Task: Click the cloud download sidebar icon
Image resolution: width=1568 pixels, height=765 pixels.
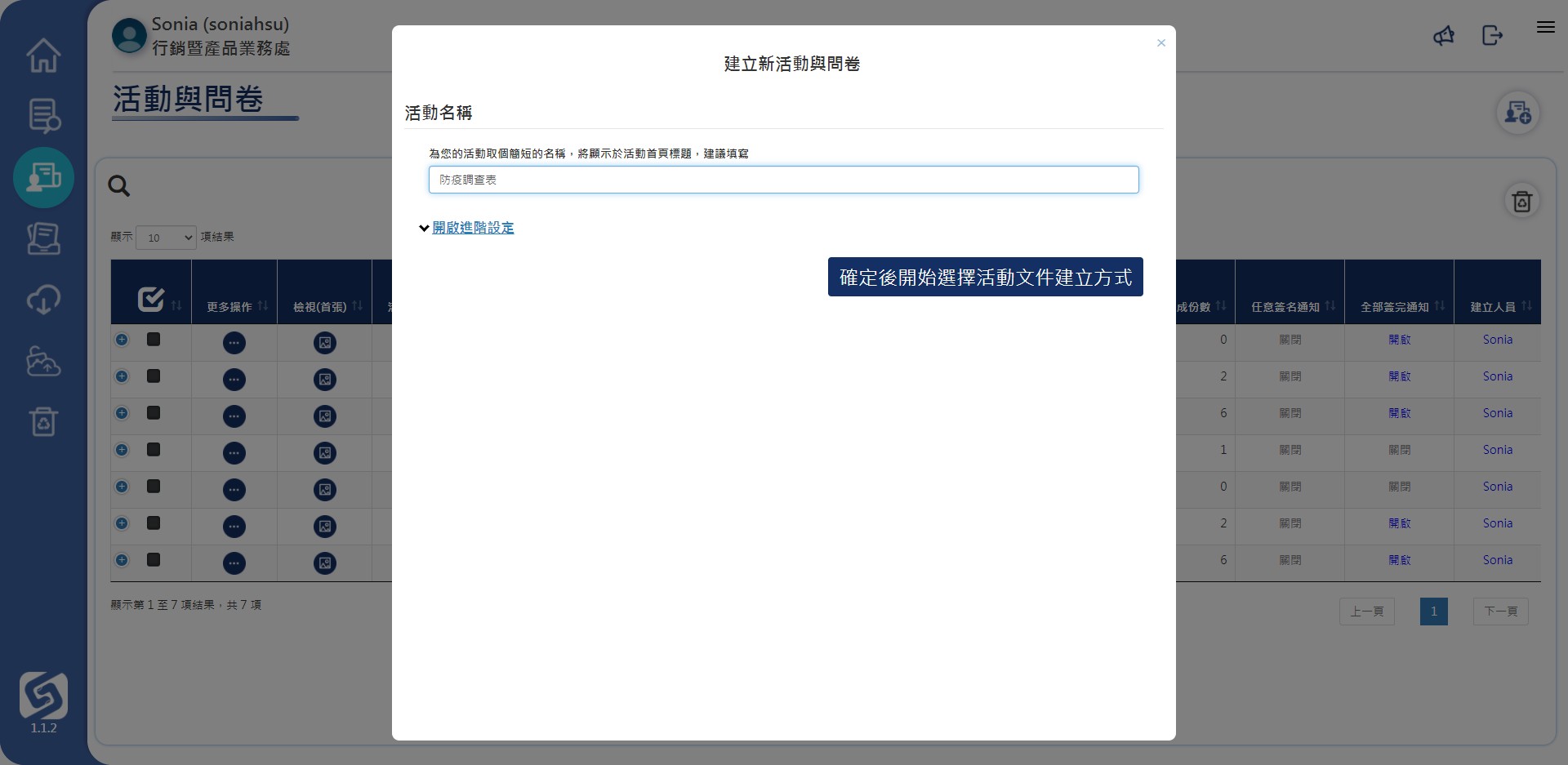Action: pos(43,300)
